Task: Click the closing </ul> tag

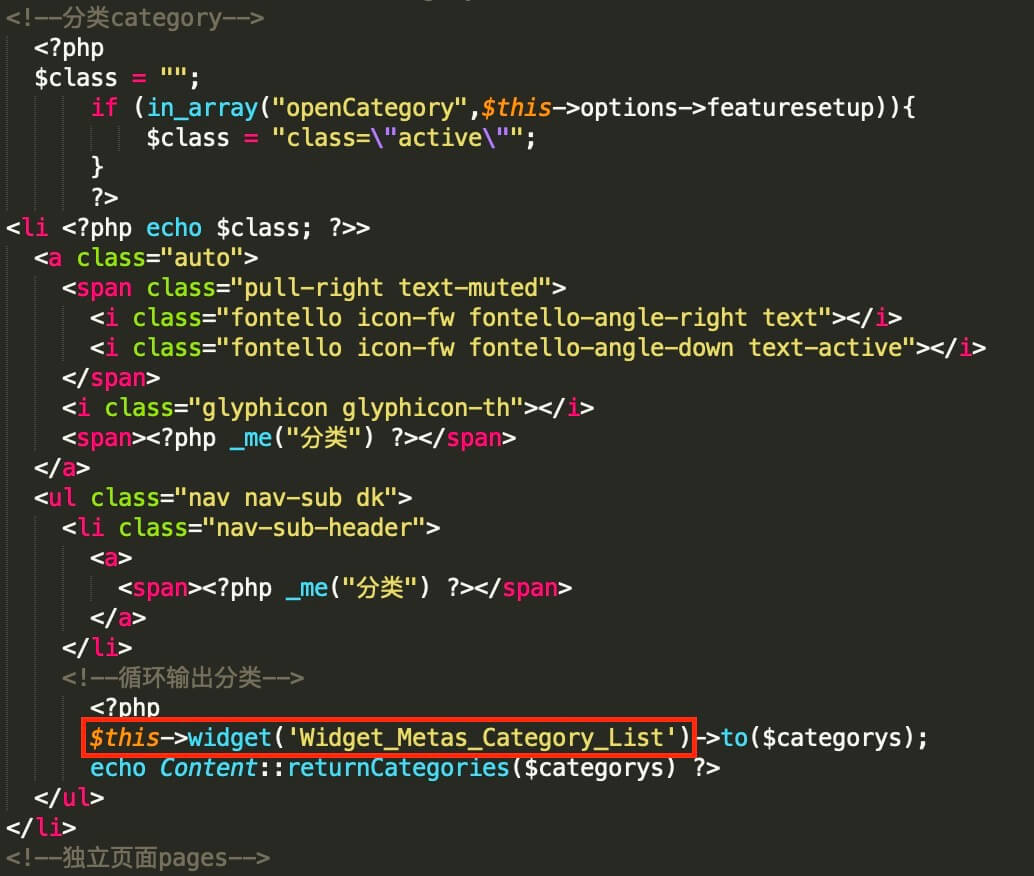Action: pyautogui.click(x=69, y=798)
